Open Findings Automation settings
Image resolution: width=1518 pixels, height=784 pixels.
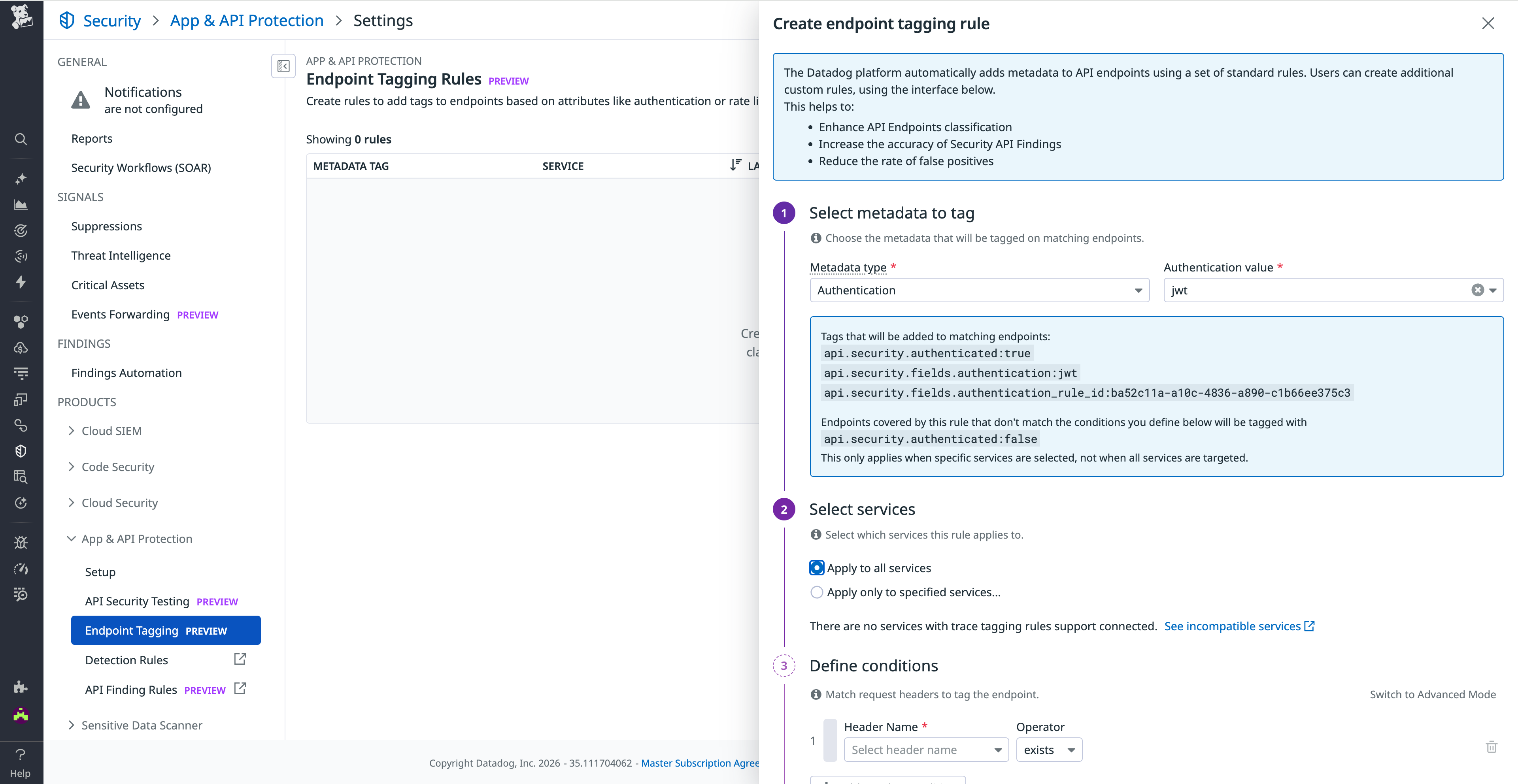[126, 373]
